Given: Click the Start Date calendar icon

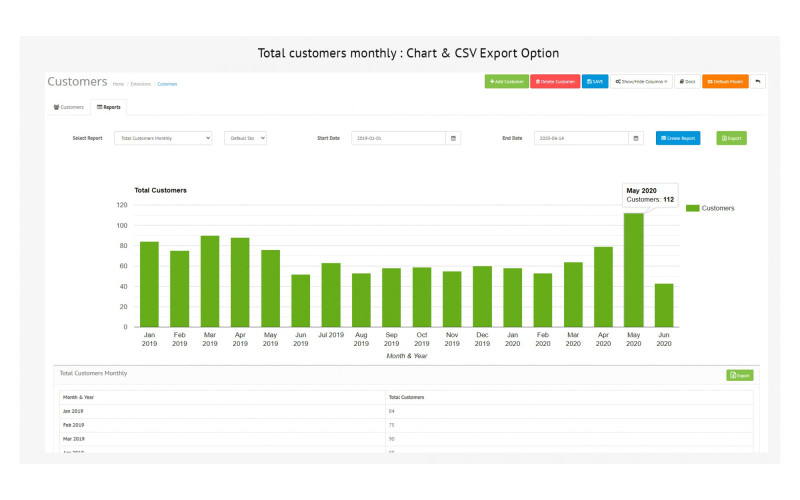Looking at the screenshot, I should point(453,138).
